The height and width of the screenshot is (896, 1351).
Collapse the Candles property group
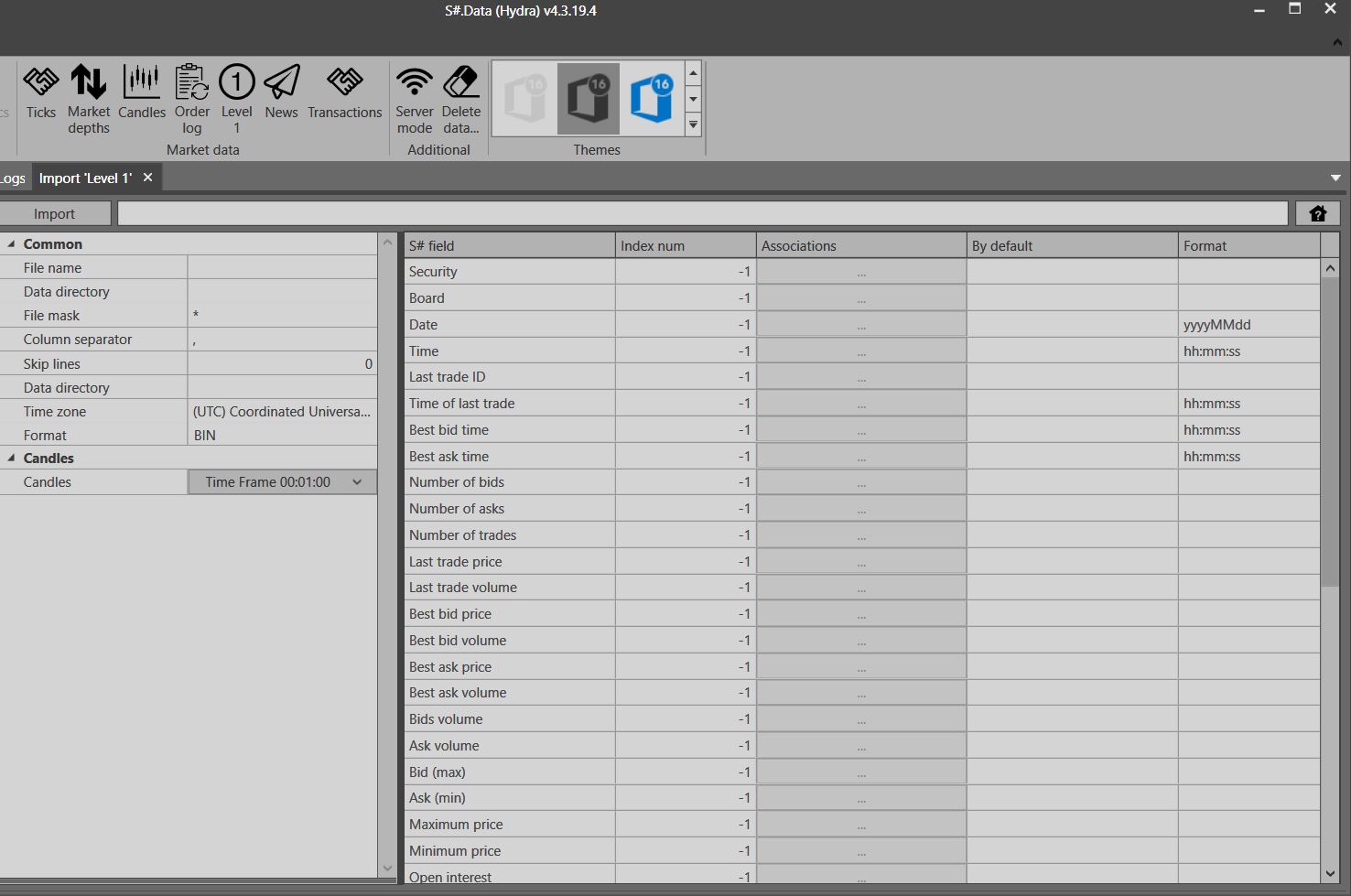(x=11, y=459)
